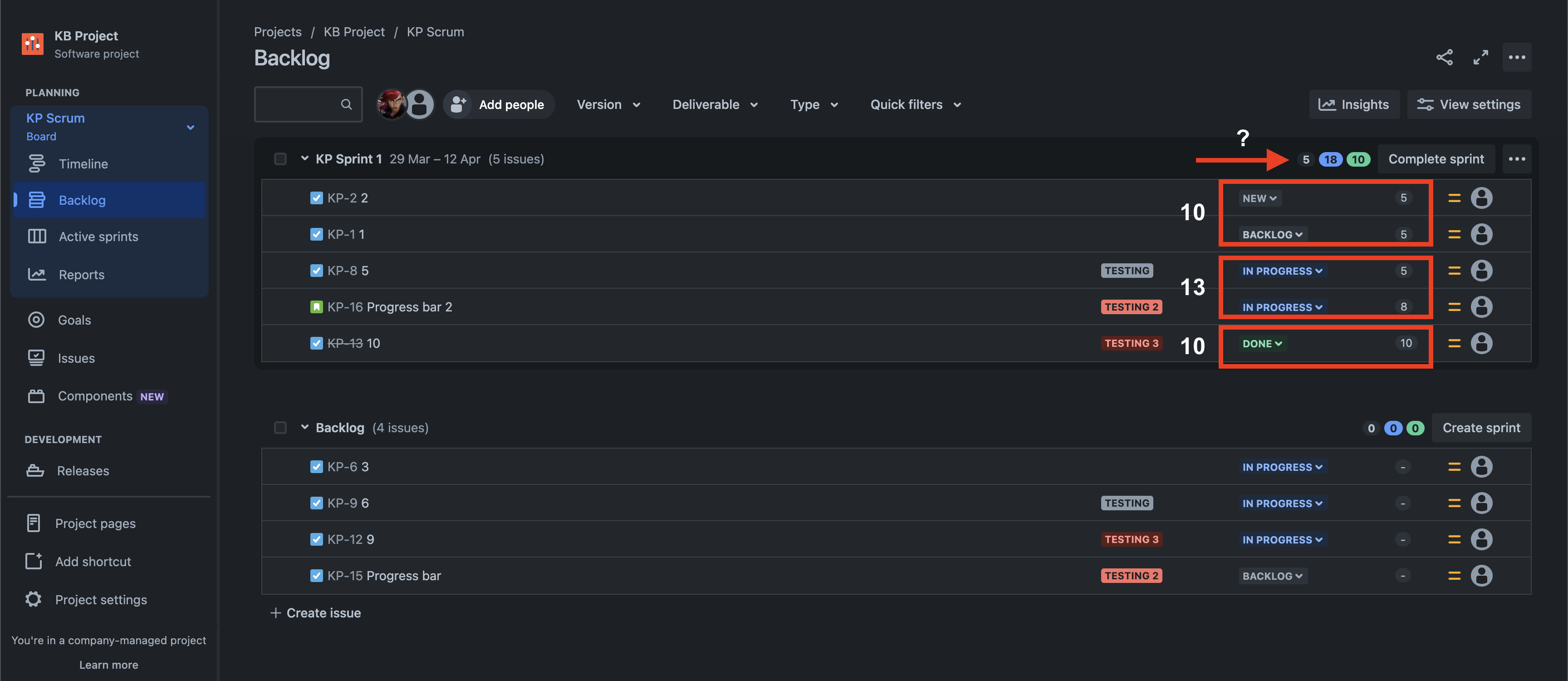Screen dimensions: 1568x681
Task: Click the Create sprint button
Action: (x=1481, y=428)
